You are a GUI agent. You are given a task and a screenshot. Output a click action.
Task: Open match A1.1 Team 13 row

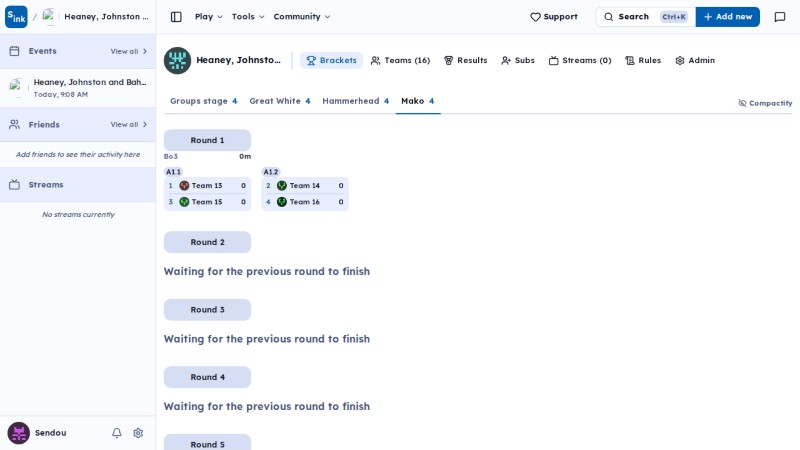[x=207, y=186]
